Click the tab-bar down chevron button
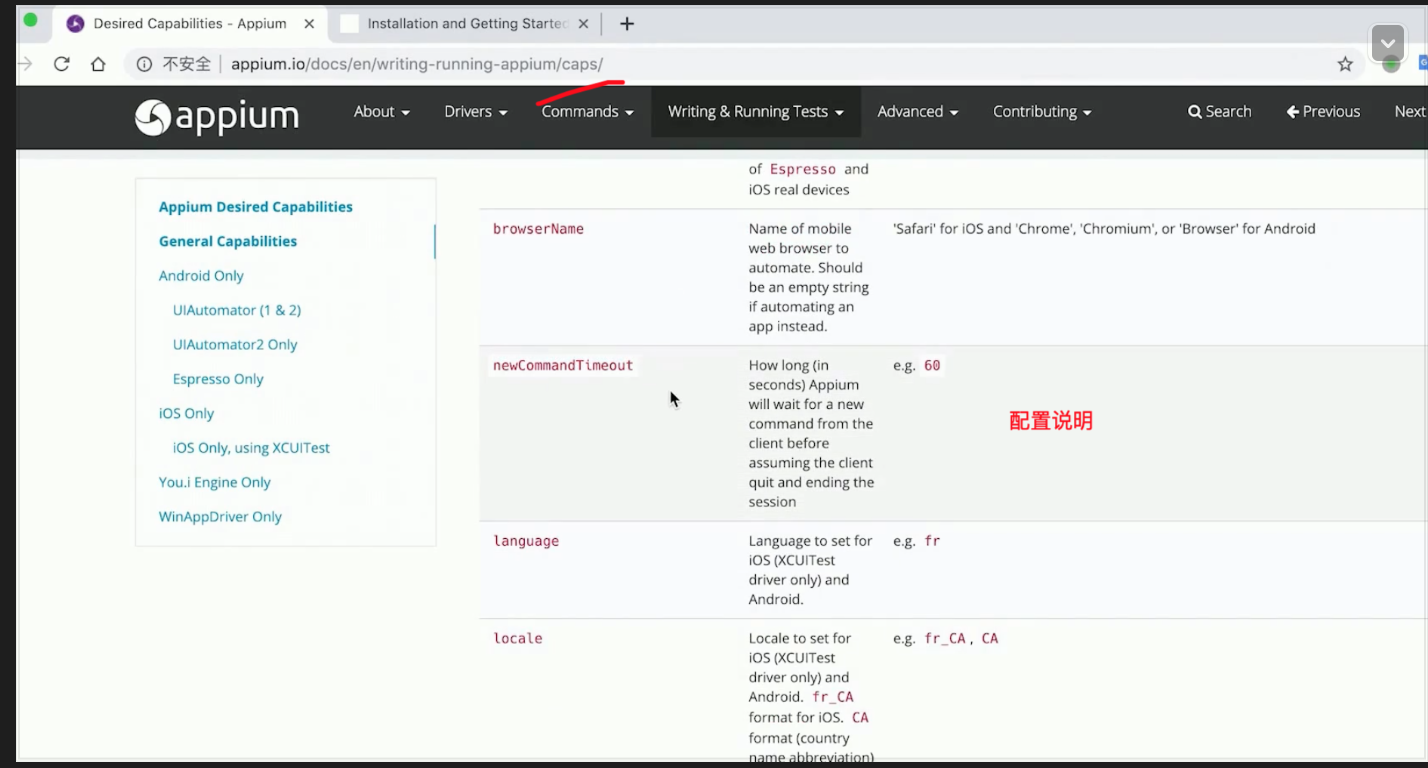Image resolution: width=1428 pixels, height=768 pixels. pos(1388,43)
